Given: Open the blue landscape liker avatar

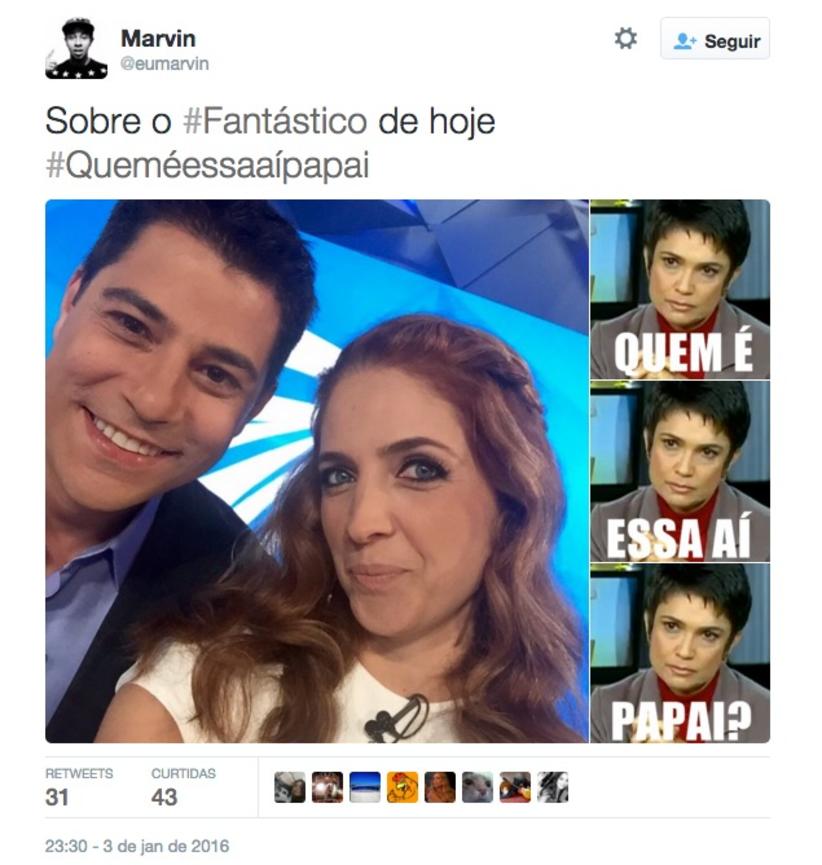Looking at the screenshot, I should pos(365,787).
